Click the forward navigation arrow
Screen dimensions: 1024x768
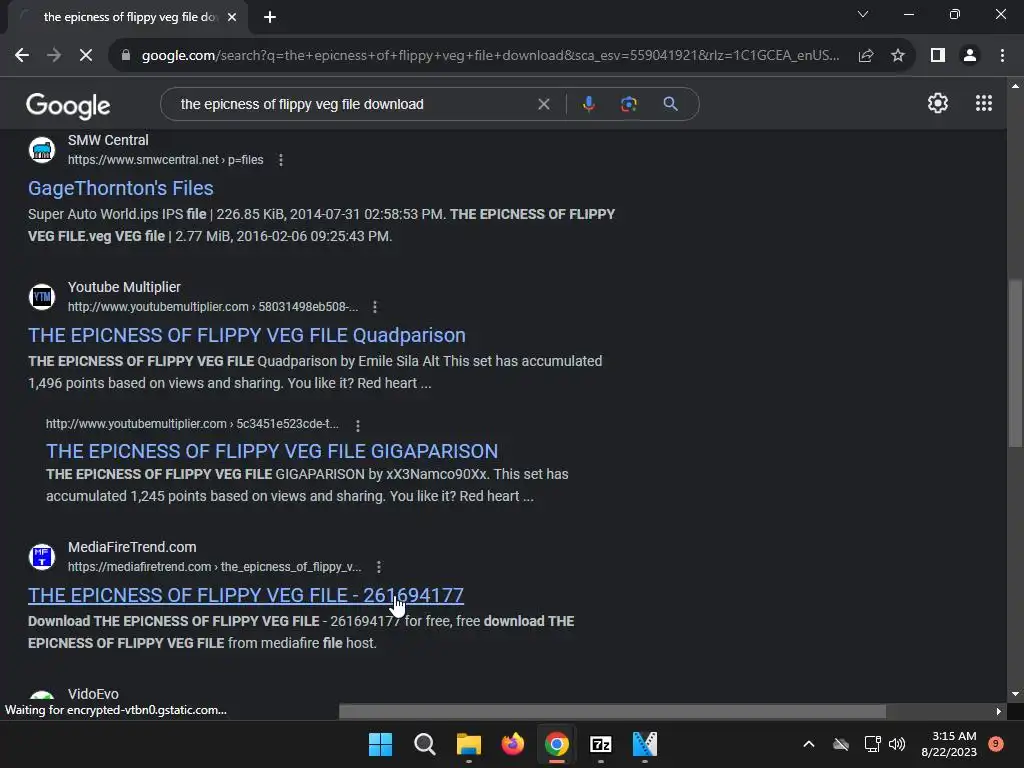click(x=54, y=56)
